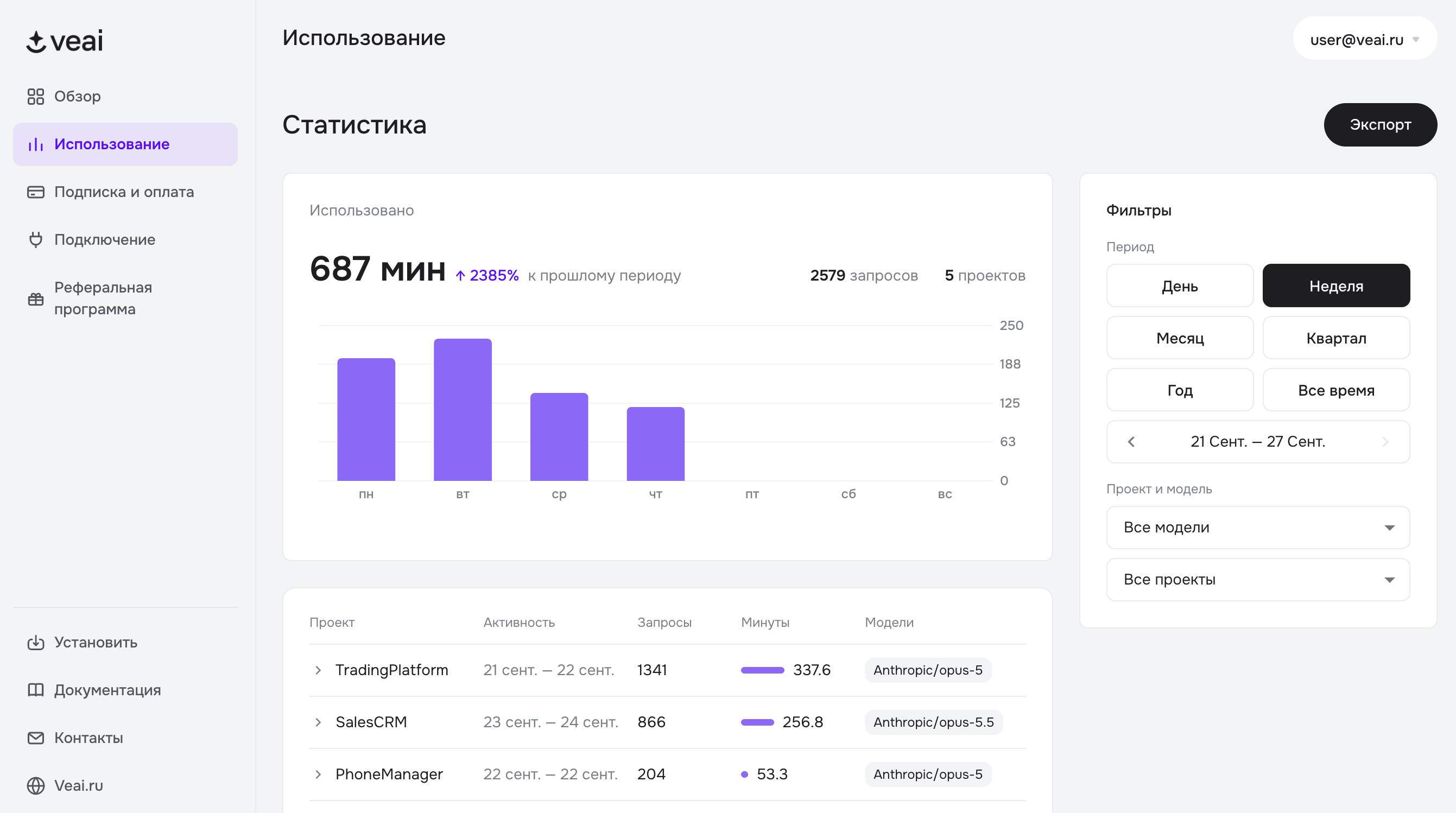The width and height of the screenshot is (1456, 813).
Task: Open the Документация link
Action: [125, 690]
